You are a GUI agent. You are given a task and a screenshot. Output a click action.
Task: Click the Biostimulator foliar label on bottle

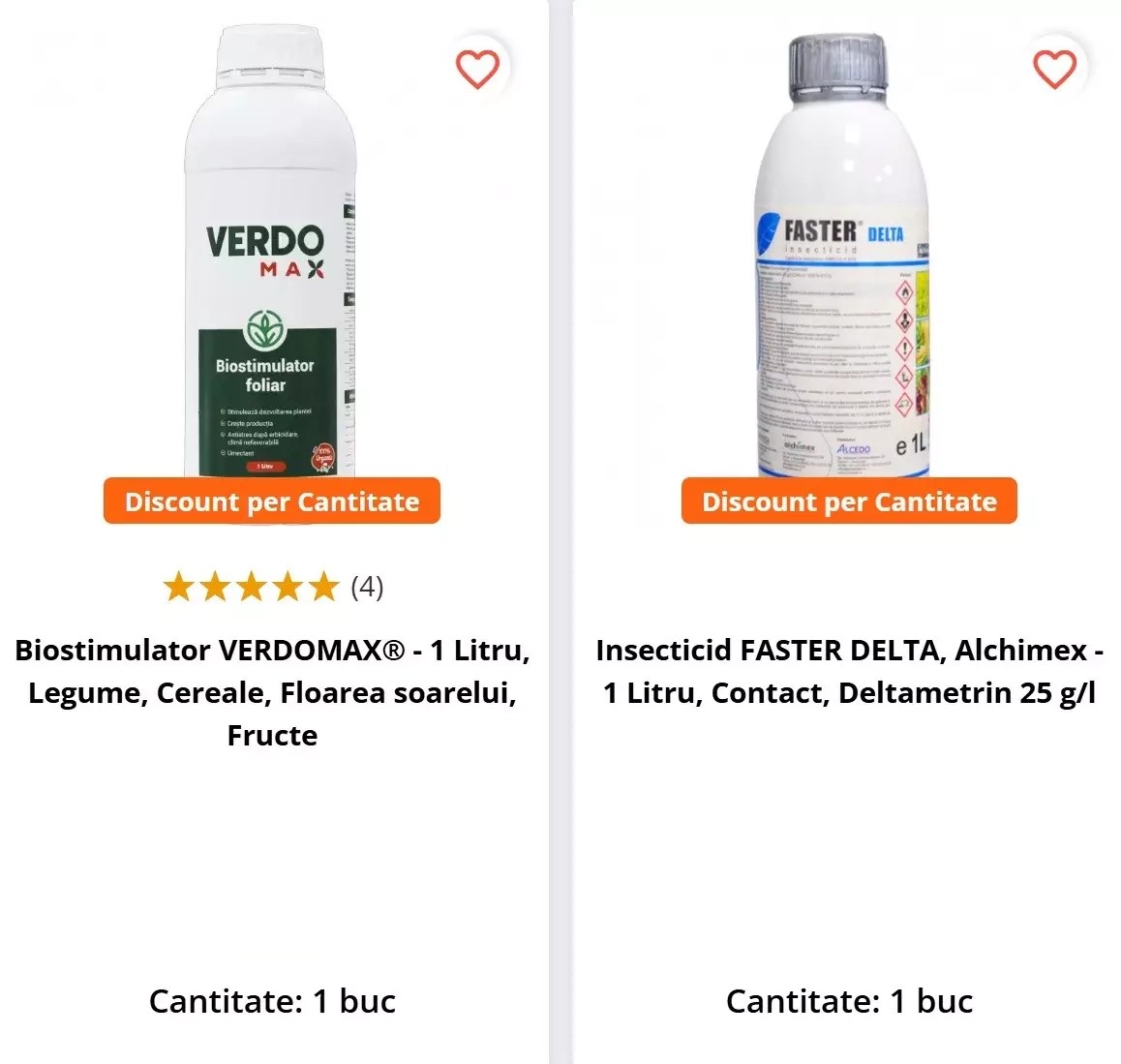click(265, 376)
